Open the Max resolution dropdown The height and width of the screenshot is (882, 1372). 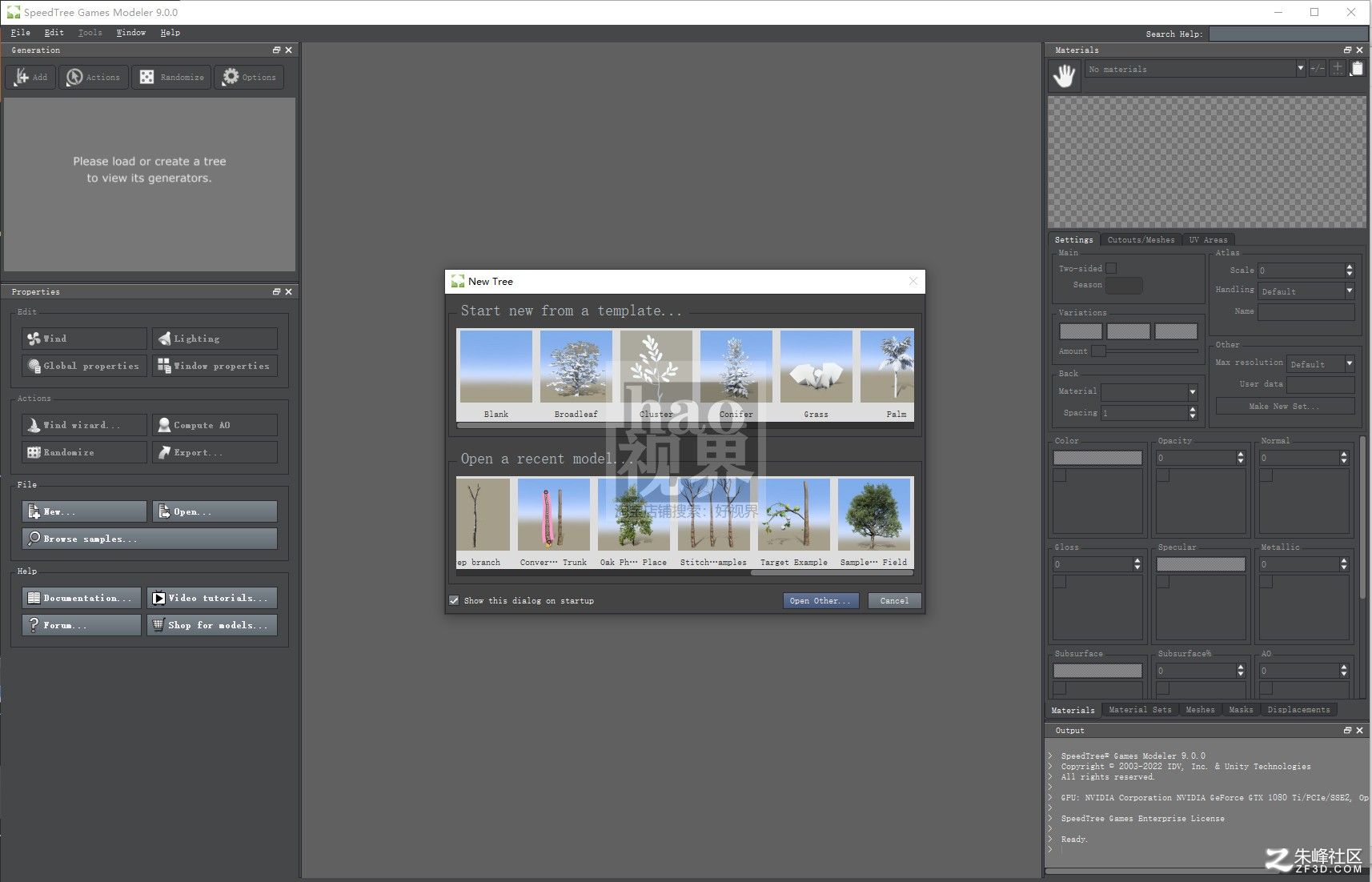tap(1320, 364)
